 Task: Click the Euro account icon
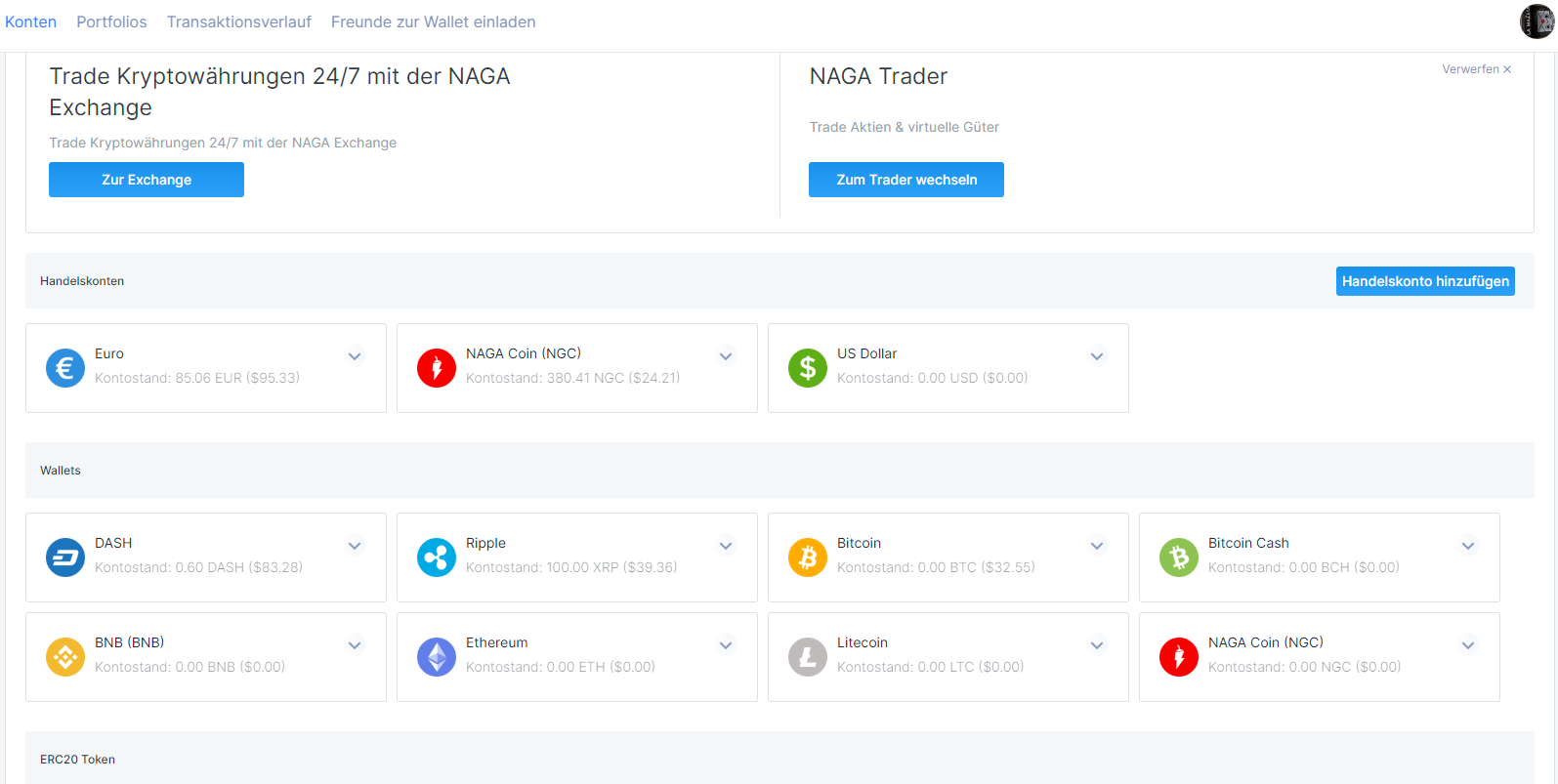[65, 368]
